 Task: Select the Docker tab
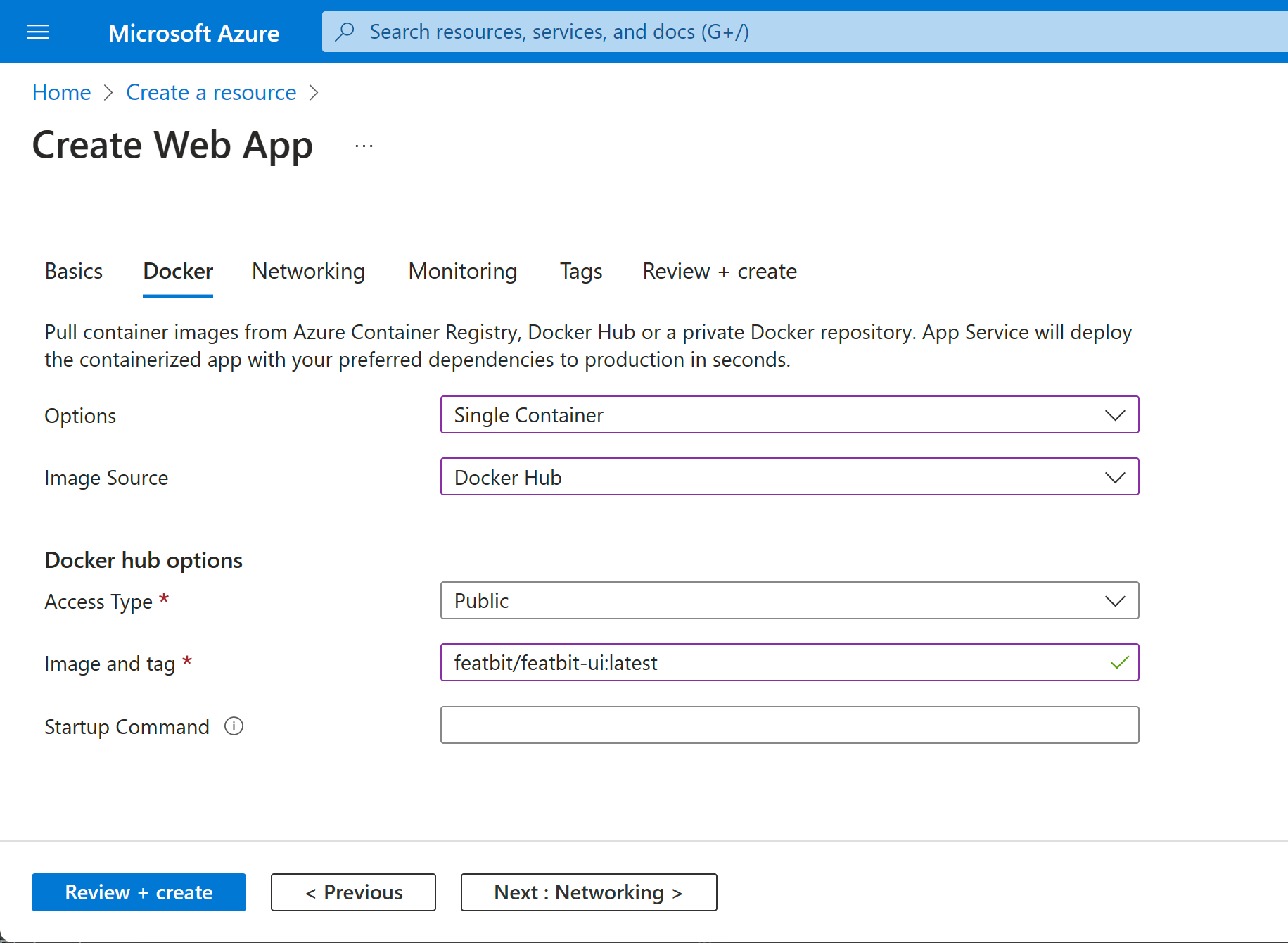178,272
